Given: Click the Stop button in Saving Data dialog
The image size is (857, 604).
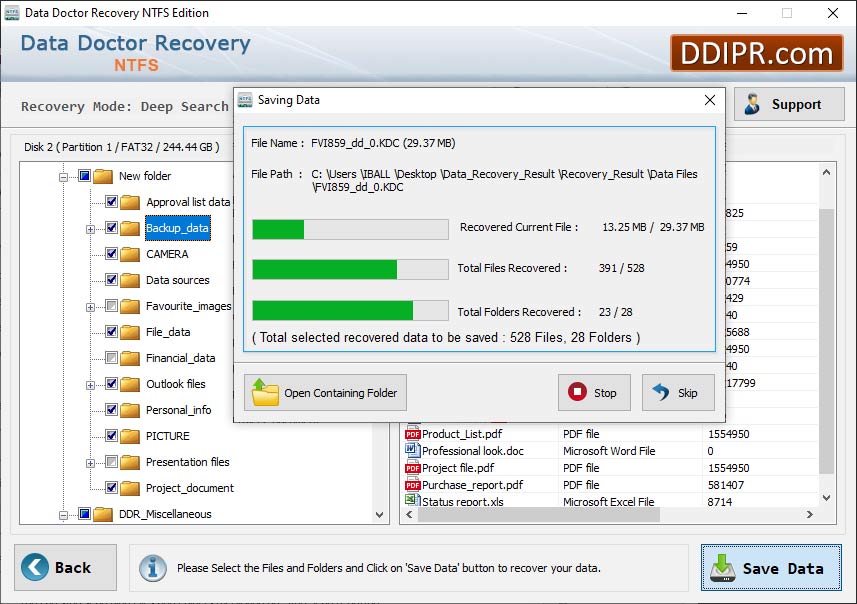Looking at the screenshot, I should (x=594, y=392).
